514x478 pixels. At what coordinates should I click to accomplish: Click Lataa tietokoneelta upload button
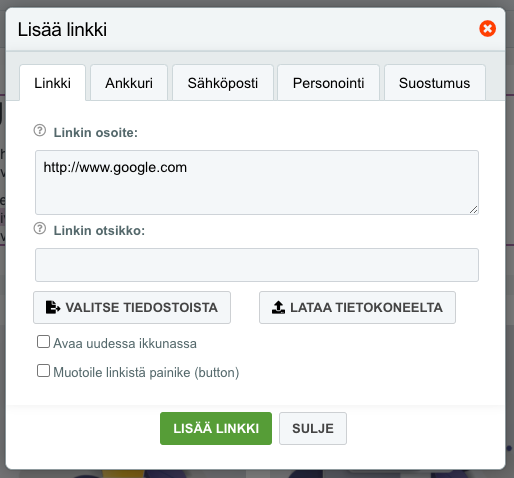pos(357,307)
